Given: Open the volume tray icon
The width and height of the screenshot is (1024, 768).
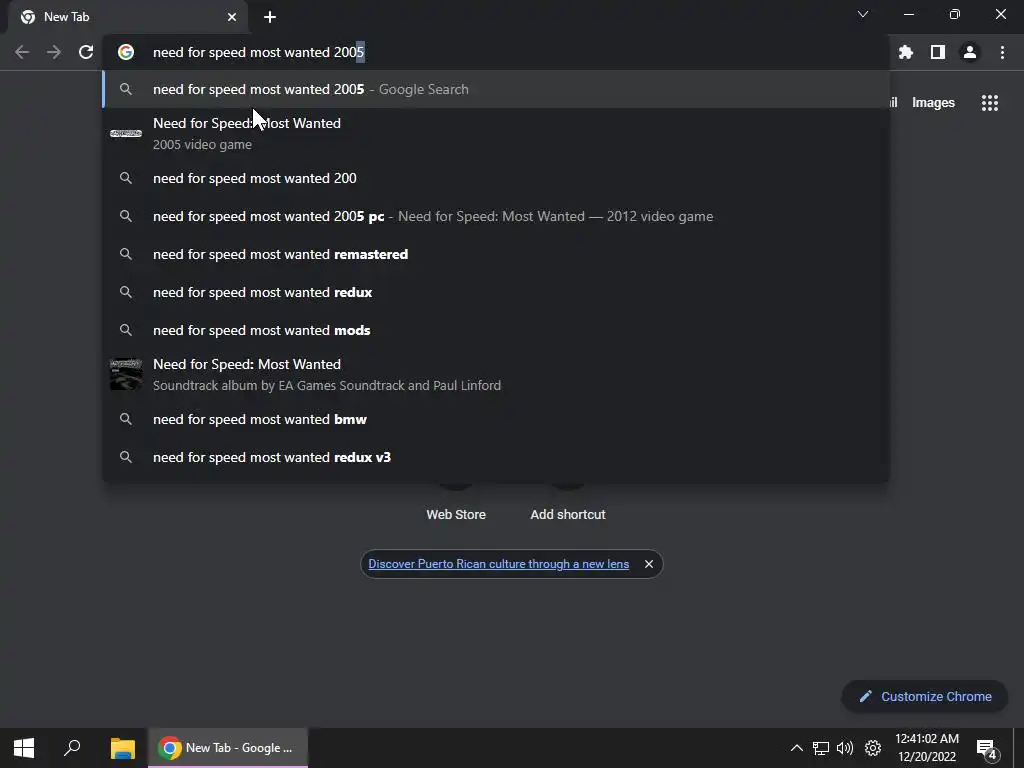Looking at the screenshot, I should pos(845,748).
